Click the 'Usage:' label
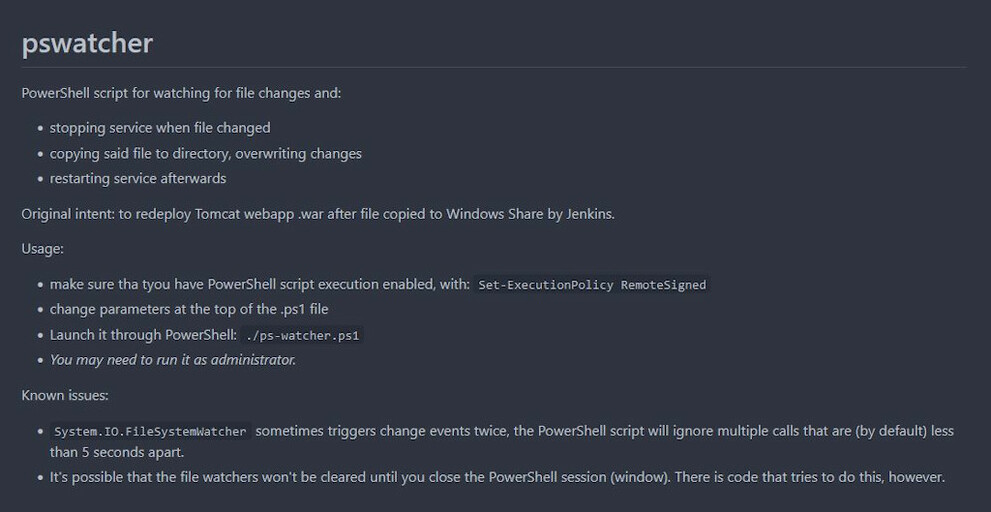 tap(42, 249)
